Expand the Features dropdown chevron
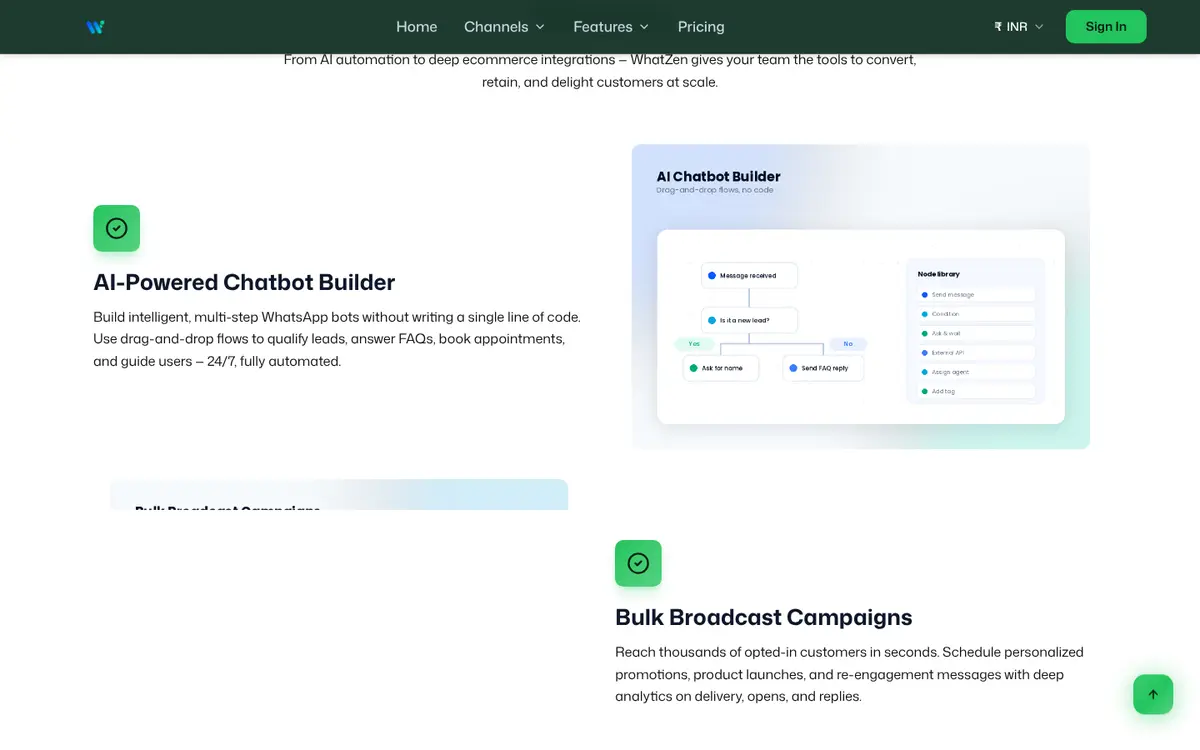Viewport: 1200px width, 750px height. pyautogui.click(x=644, y=27)
